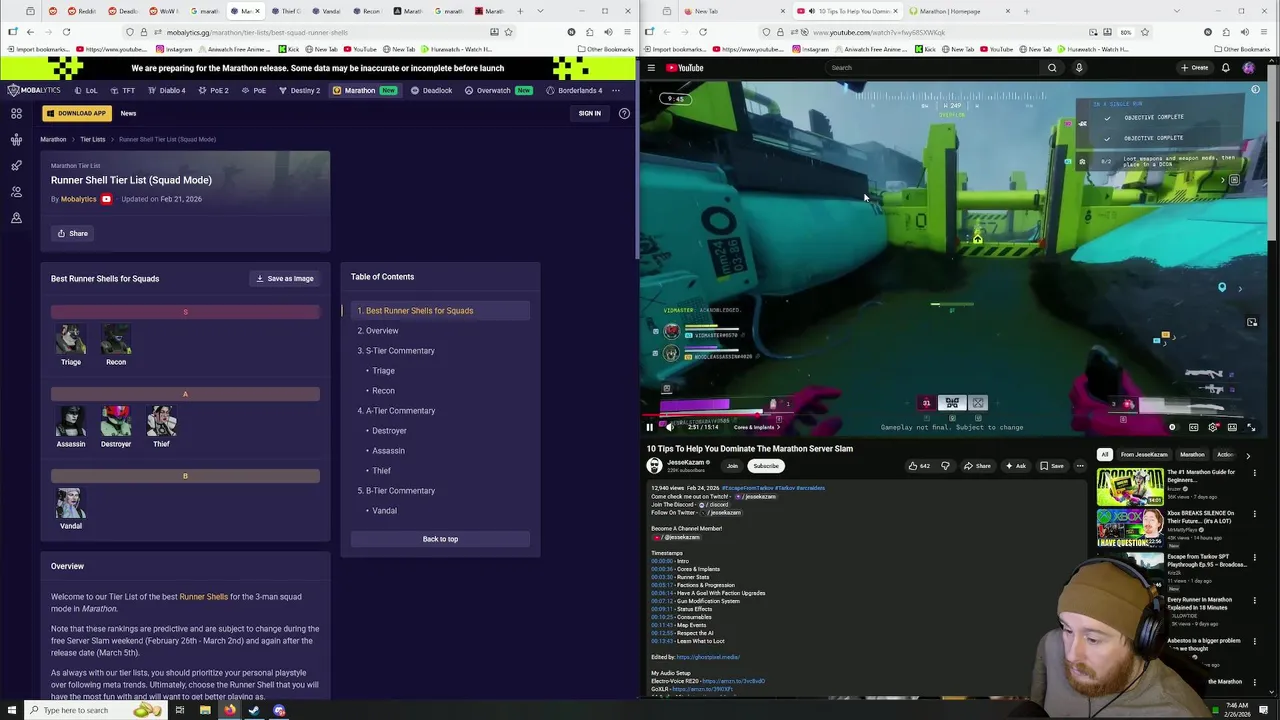Reload the YouTube browser window
Viewport: 1280px width, 720px height.
point(703,32)
